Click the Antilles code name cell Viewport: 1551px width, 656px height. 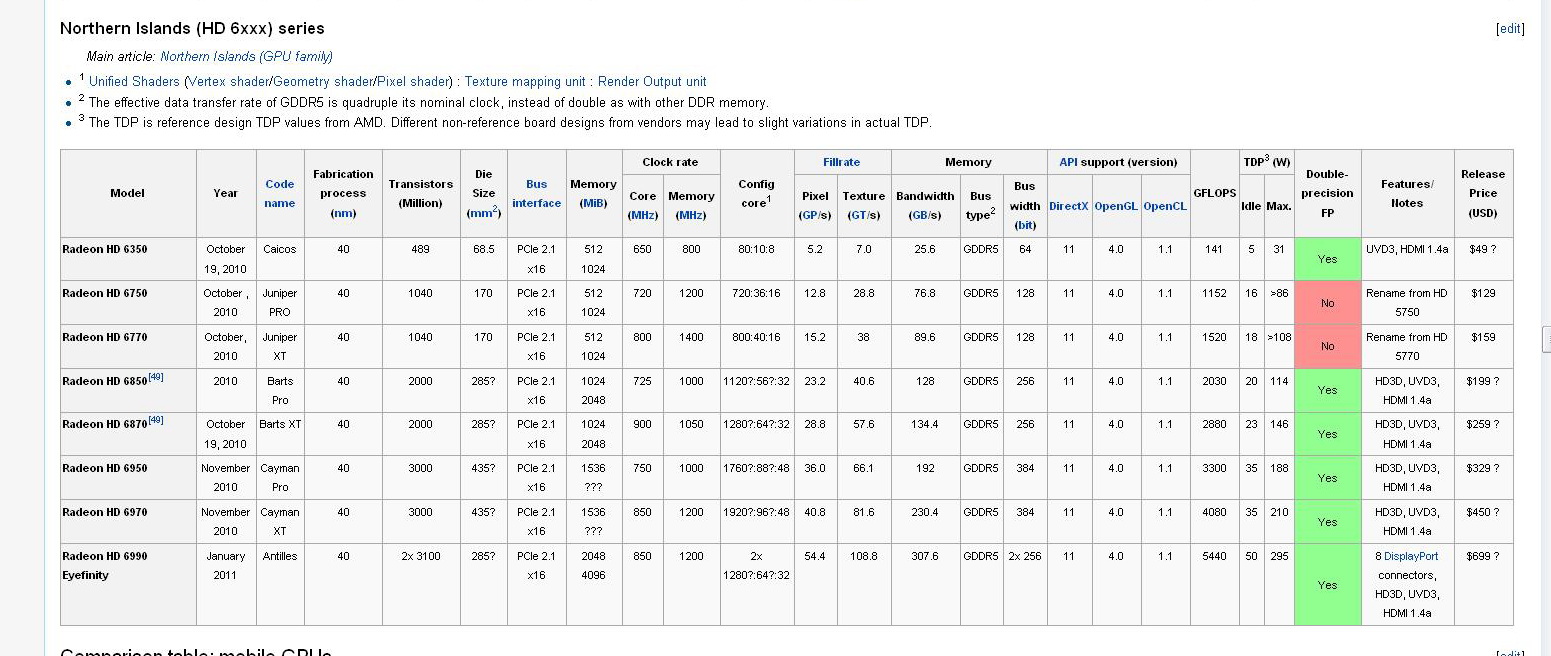point(280,585)
